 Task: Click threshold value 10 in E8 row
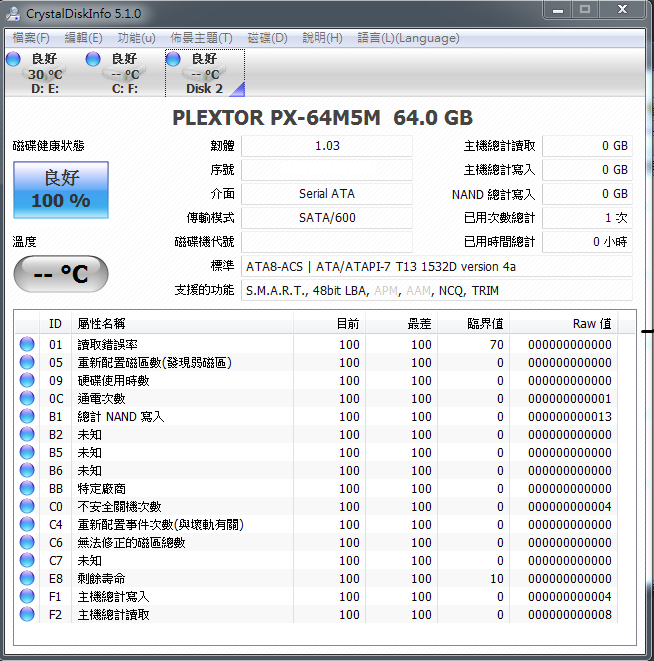pyautogui.click(x=496, y=579)
